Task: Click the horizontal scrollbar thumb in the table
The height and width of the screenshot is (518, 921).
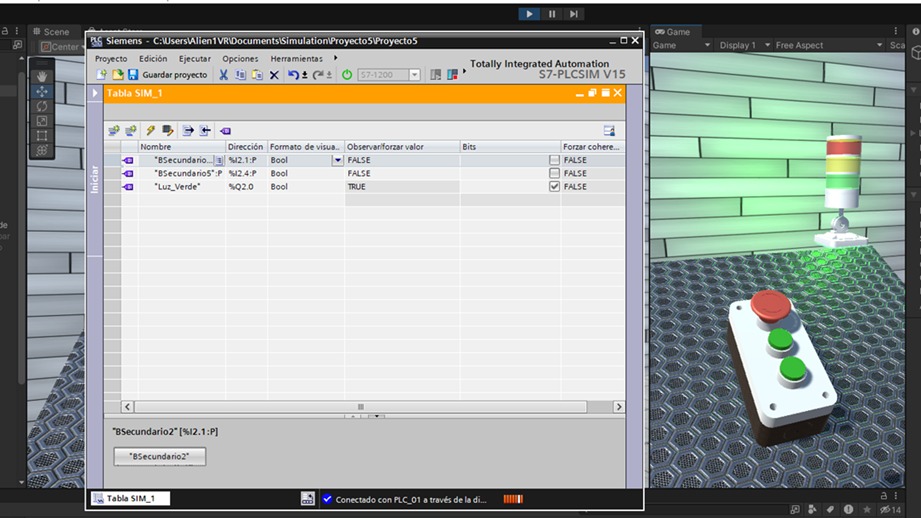Action: pyautogui.click(x=361, y=406)
